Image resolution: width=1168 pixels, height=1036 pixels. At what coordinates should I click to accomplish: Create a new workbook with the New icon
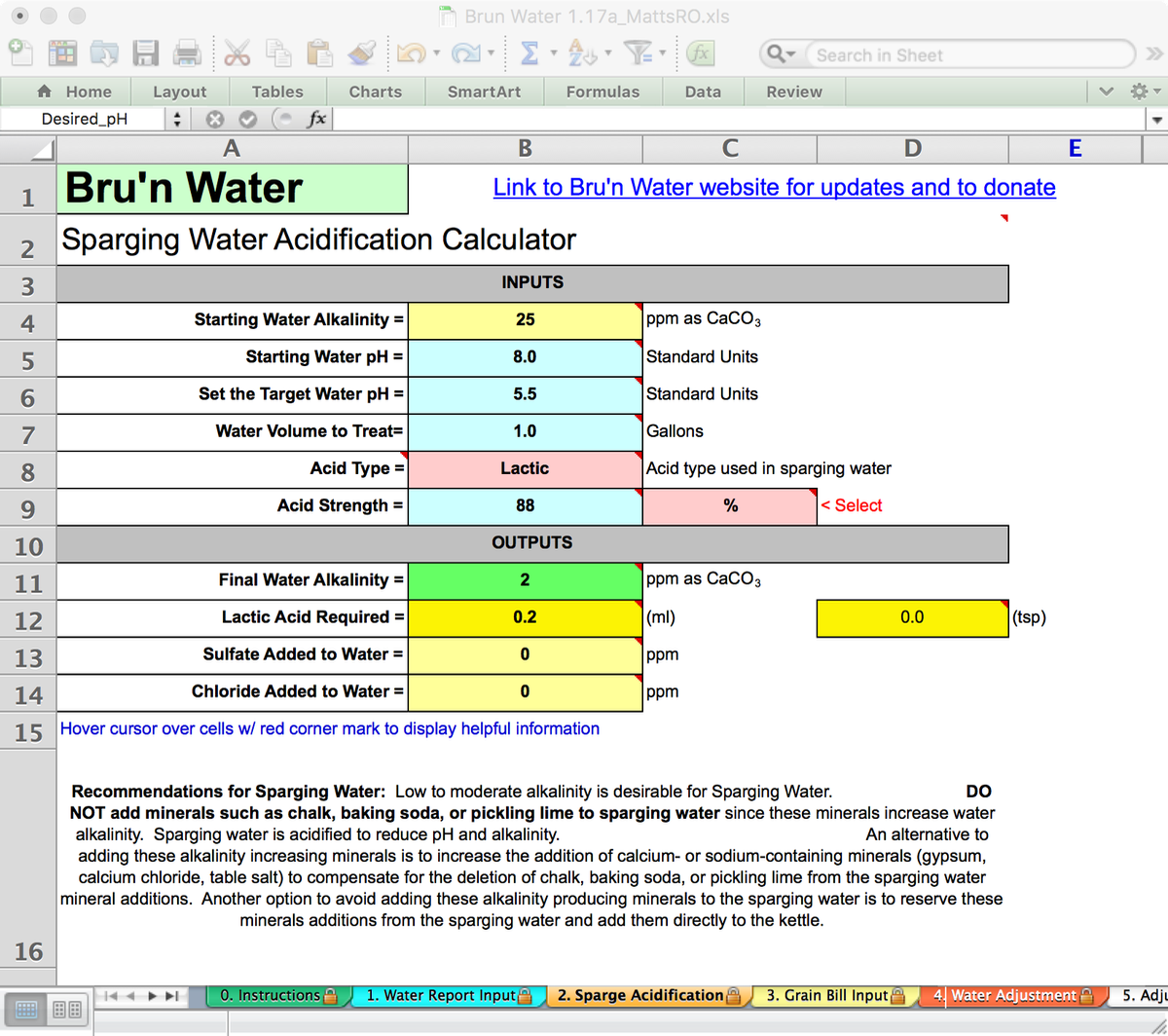pyautogui.click(x=19, y=54)
